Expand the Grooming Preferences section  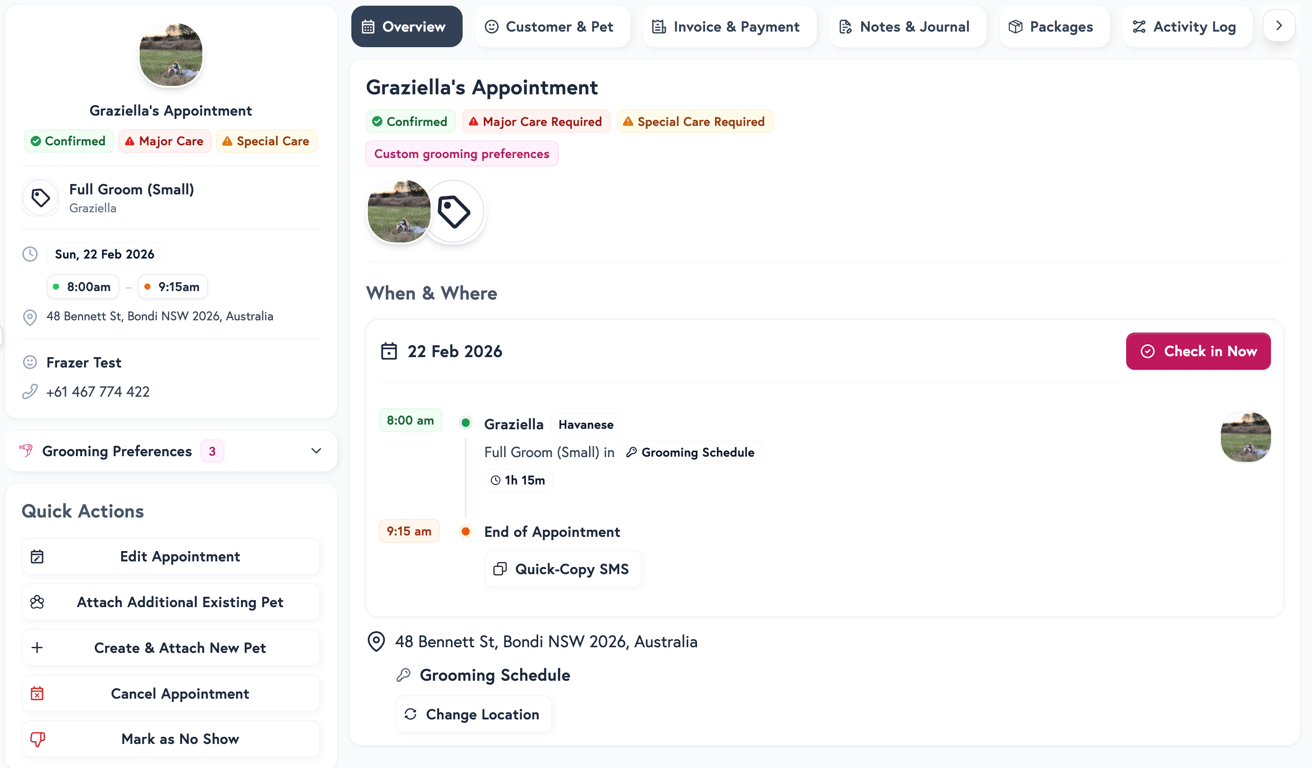316,451
